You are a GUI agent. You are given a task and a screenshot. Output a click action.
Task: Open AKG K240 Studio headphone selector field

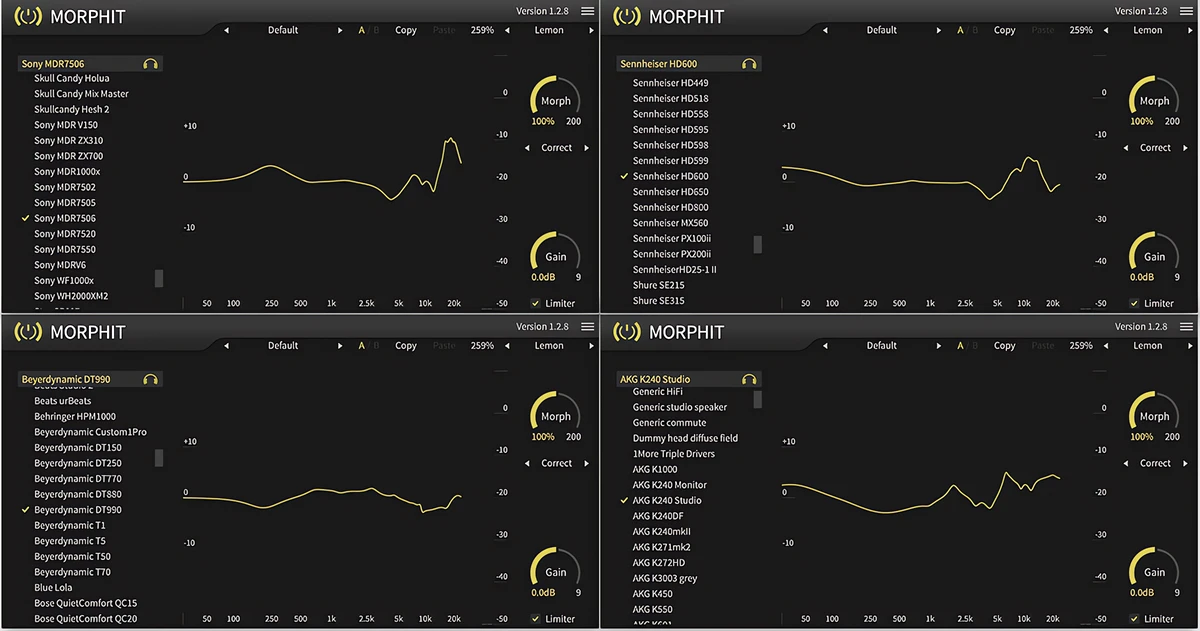(x=689, y=380)
